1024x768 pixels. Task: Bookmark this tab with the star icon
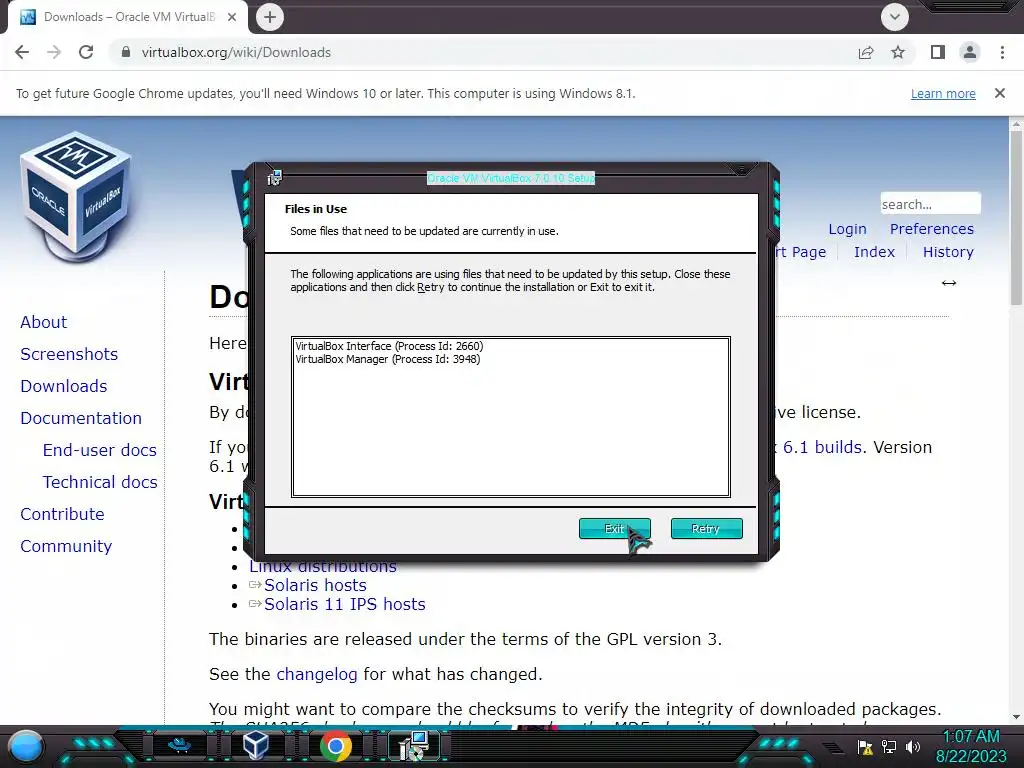tap(898, 52)
